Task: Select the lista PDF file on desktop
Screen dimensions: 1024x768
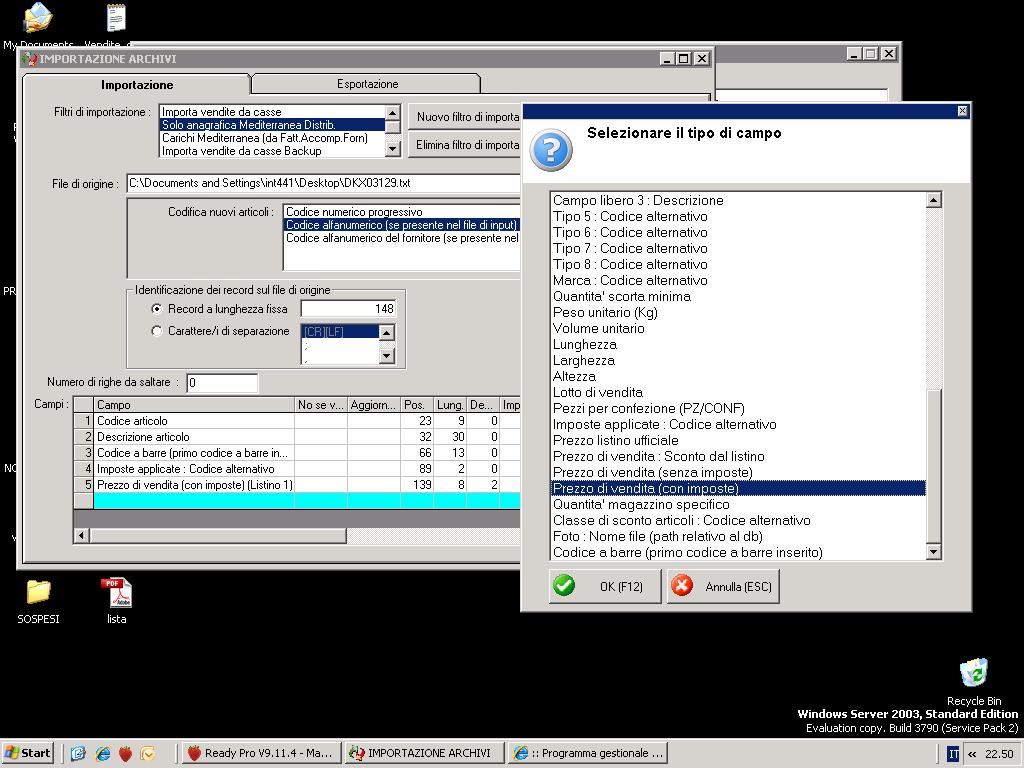Action: point(116,601)
